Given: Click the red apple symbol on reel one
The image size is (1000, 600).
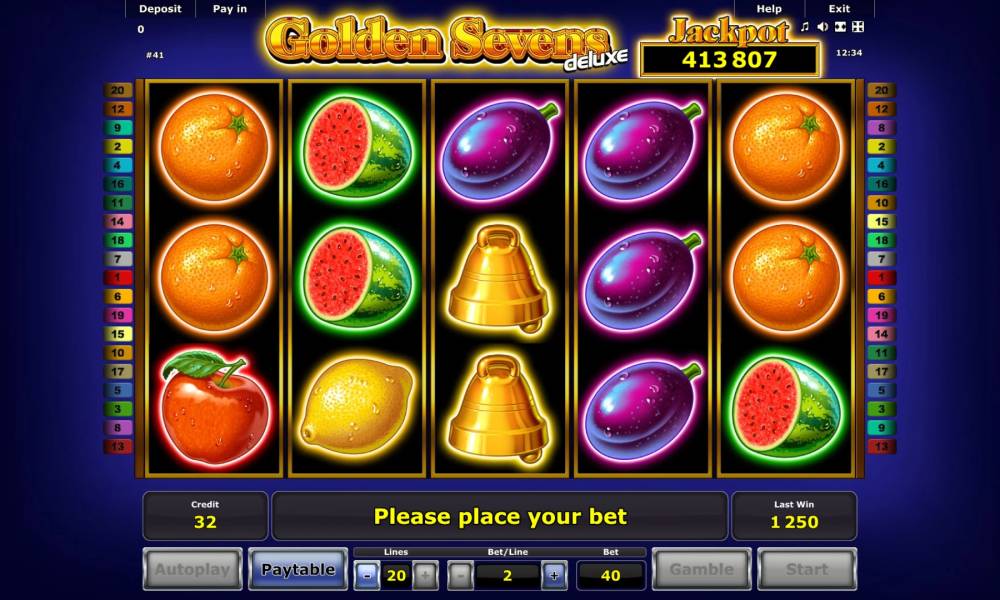Looking at the screenshot, I should coord(214,406).
